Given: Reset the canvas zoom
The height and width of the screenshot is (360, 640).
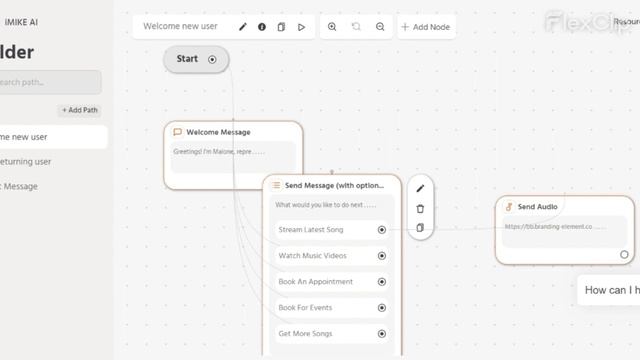Looking at the screenshot, I should pos(356,27).
